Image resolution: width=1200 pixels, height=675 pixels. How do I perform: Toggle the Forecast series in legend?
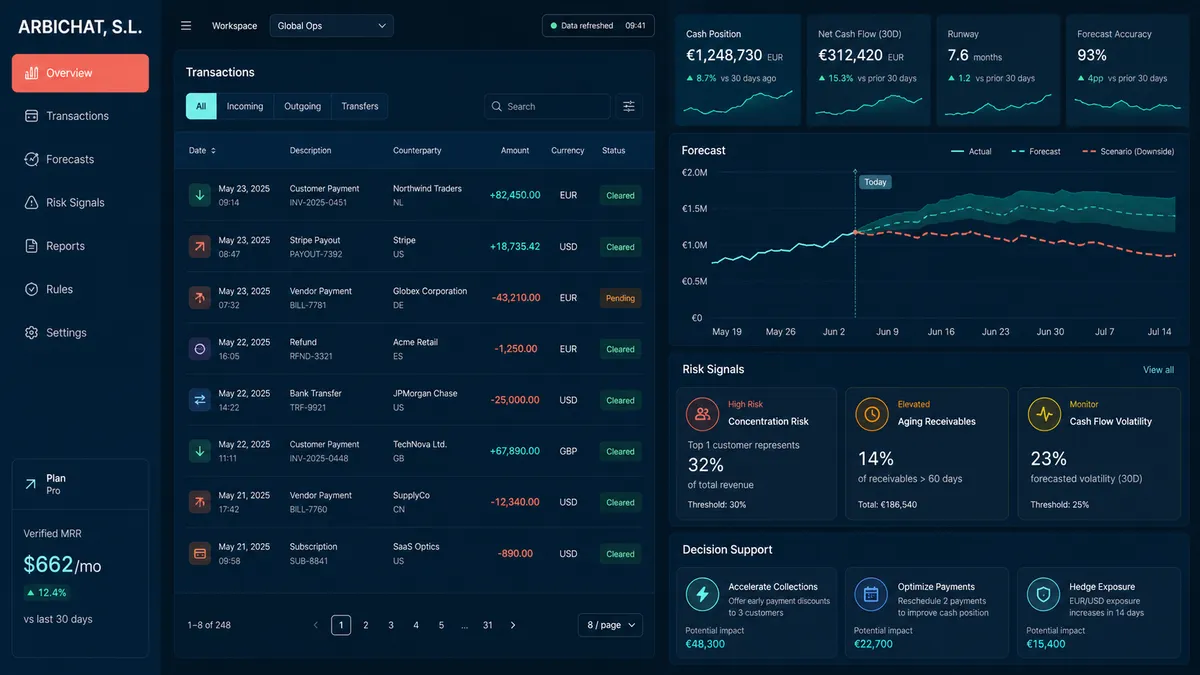(x=1036, y=152)
